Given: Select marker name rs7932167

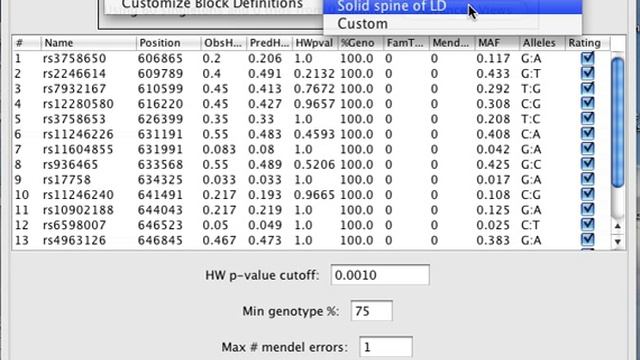Looking at the screenshot, I should click(x=74, y=89).
